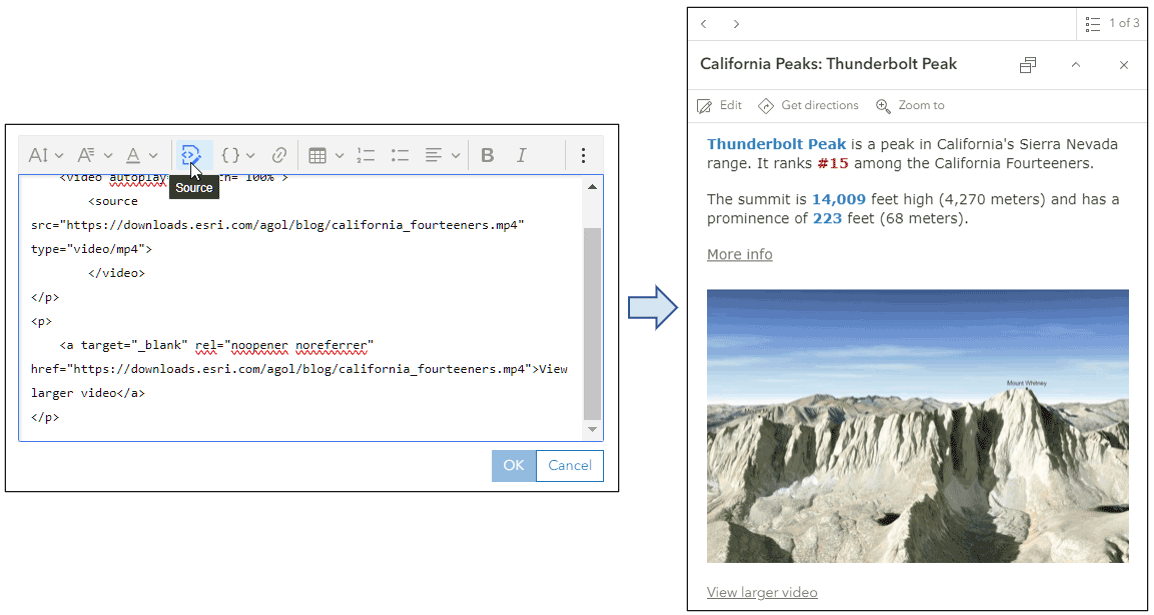Collapse the popup with the chevron
The image size is (1154, 615).
click(x=1075, y=65)
